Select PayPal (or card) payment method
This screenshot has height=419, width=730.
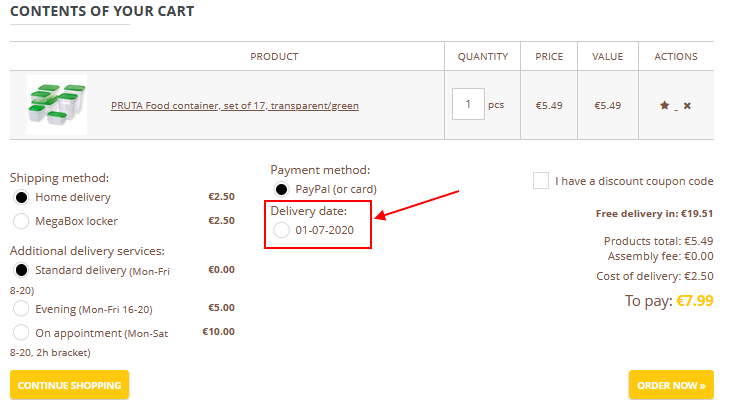pos(282,189)
